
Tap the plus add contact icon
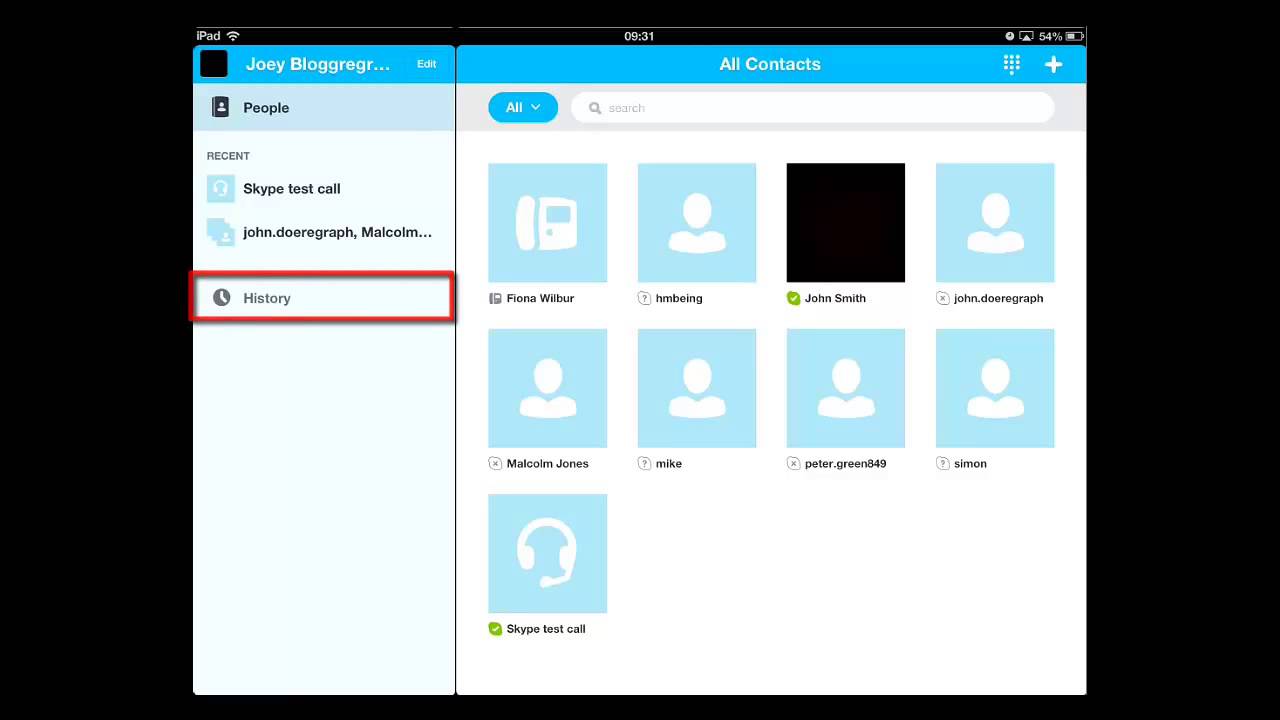pos(1053,64)
